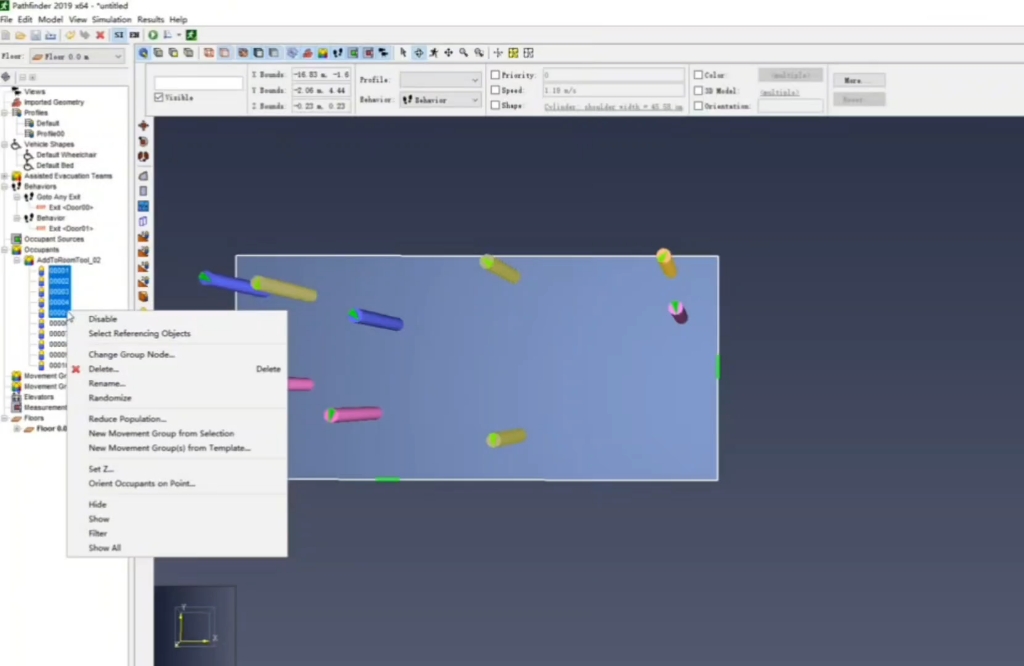Screen dimensions: 1024x666
Task: Toggle the show occupants icon
Action: click(323, 53)
